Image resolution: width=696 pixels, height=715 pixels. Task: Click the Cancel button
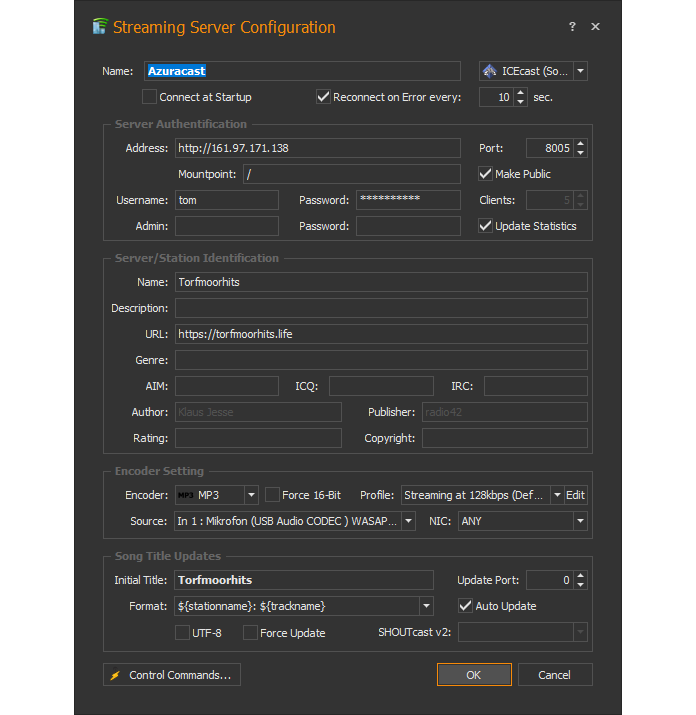pyautogui.click(x=555, y=674)
